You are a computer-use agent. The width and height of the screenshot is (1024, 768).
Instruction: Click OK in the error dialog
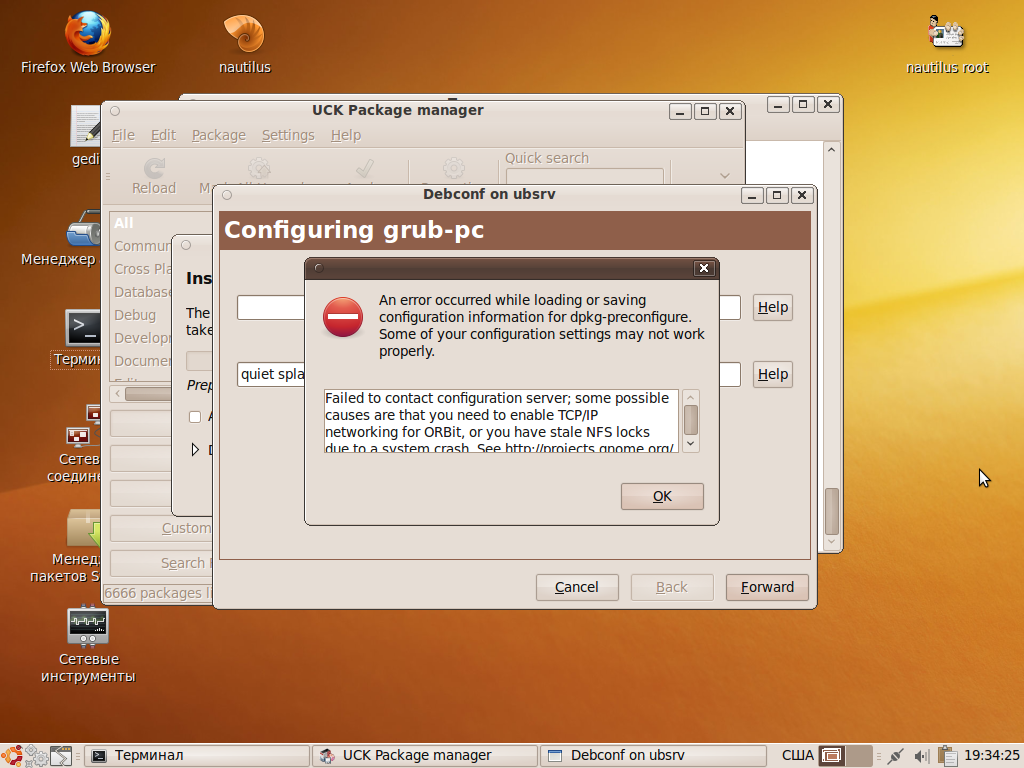(662, 496)
